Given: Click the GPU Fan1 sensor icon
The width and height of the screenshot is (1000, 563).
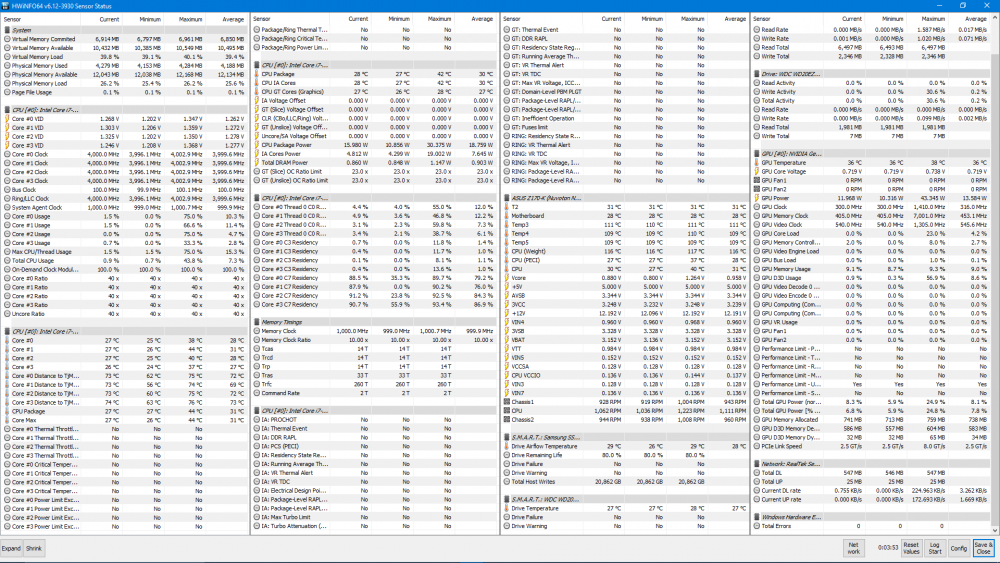Looking at the screenshot, I should (x=756, y=179).
